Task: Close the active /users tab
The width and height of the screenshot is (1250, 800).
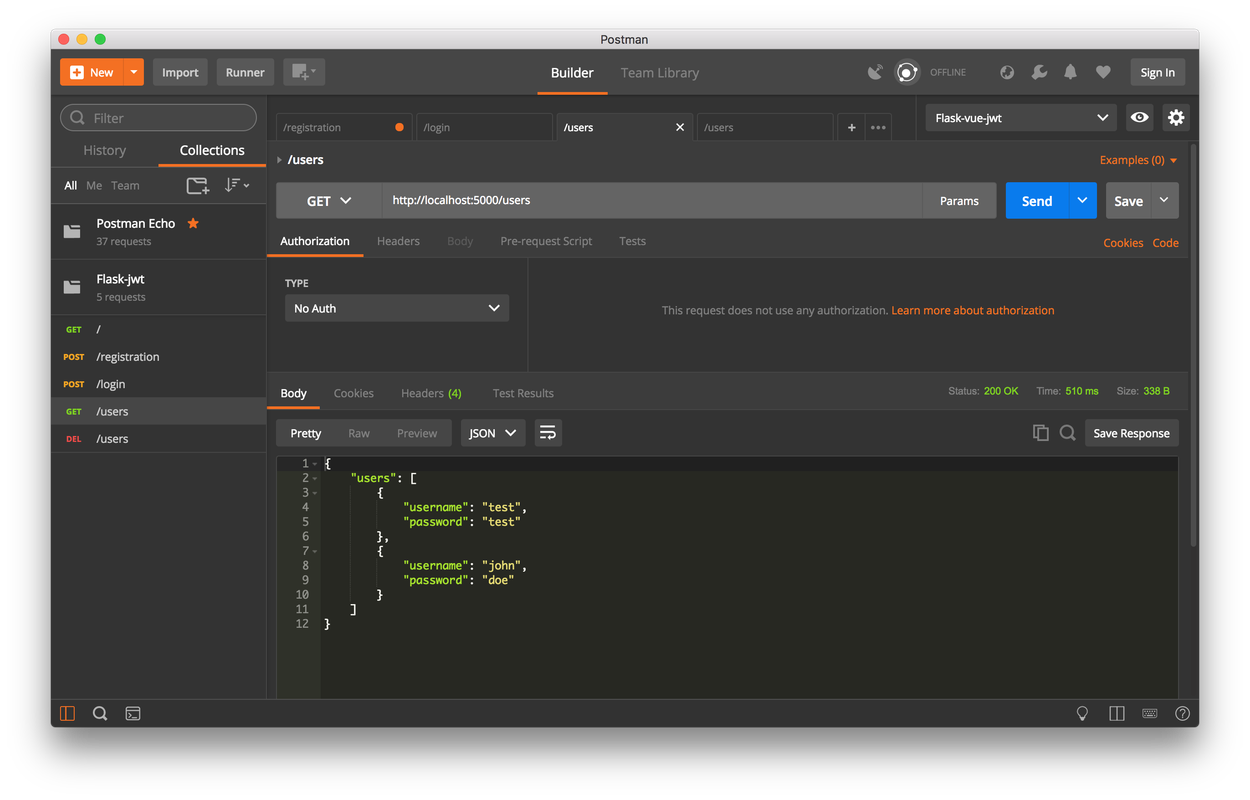Action: click(x=680, y=128)
